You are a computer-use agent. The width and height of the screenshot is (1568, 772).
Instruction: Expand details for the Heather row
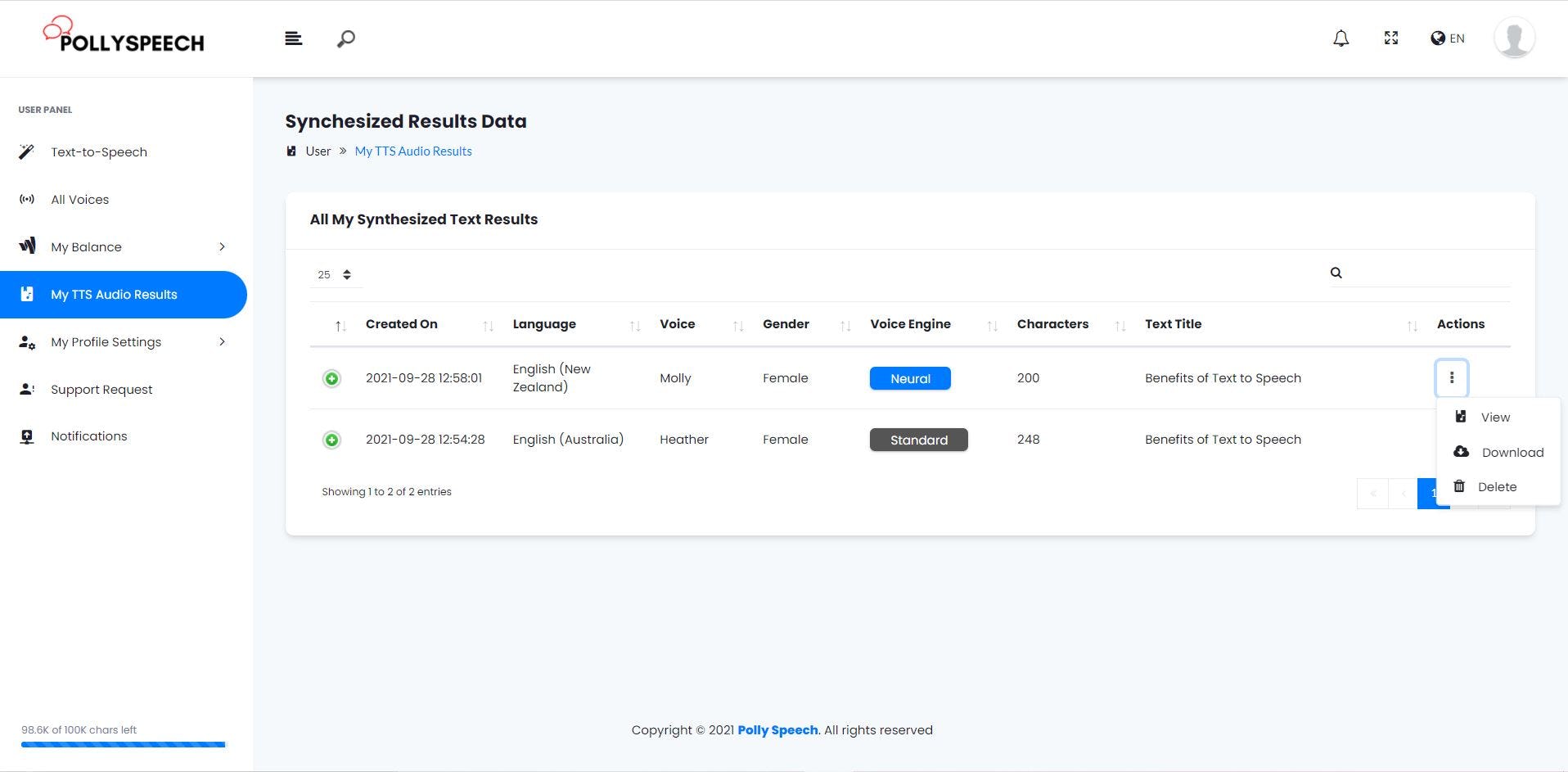pyautogui.click(x=331, y=440)
